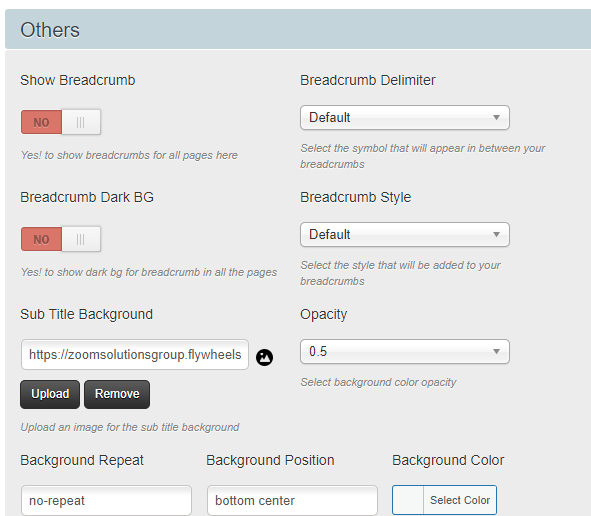Viewport: 591px width, 516px height.
Task: Click the Opacity dropdown arrow
Action: pos(496,352)
